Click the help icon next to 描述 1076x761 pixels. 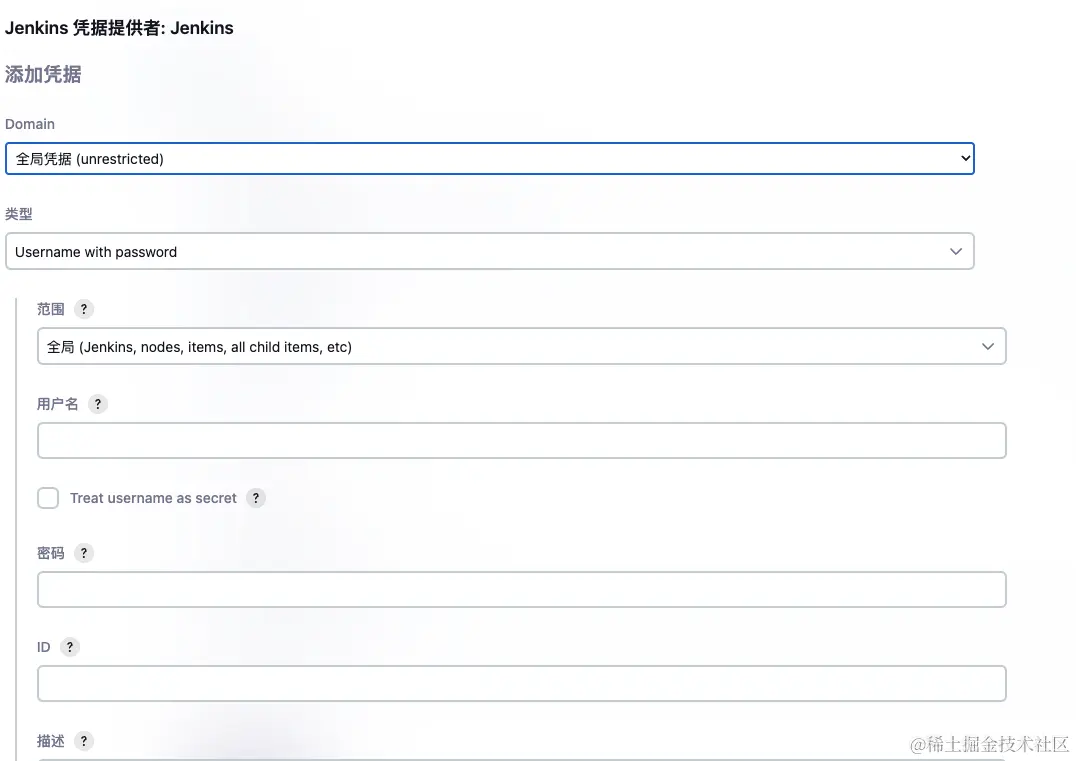(x=84, y=741)
